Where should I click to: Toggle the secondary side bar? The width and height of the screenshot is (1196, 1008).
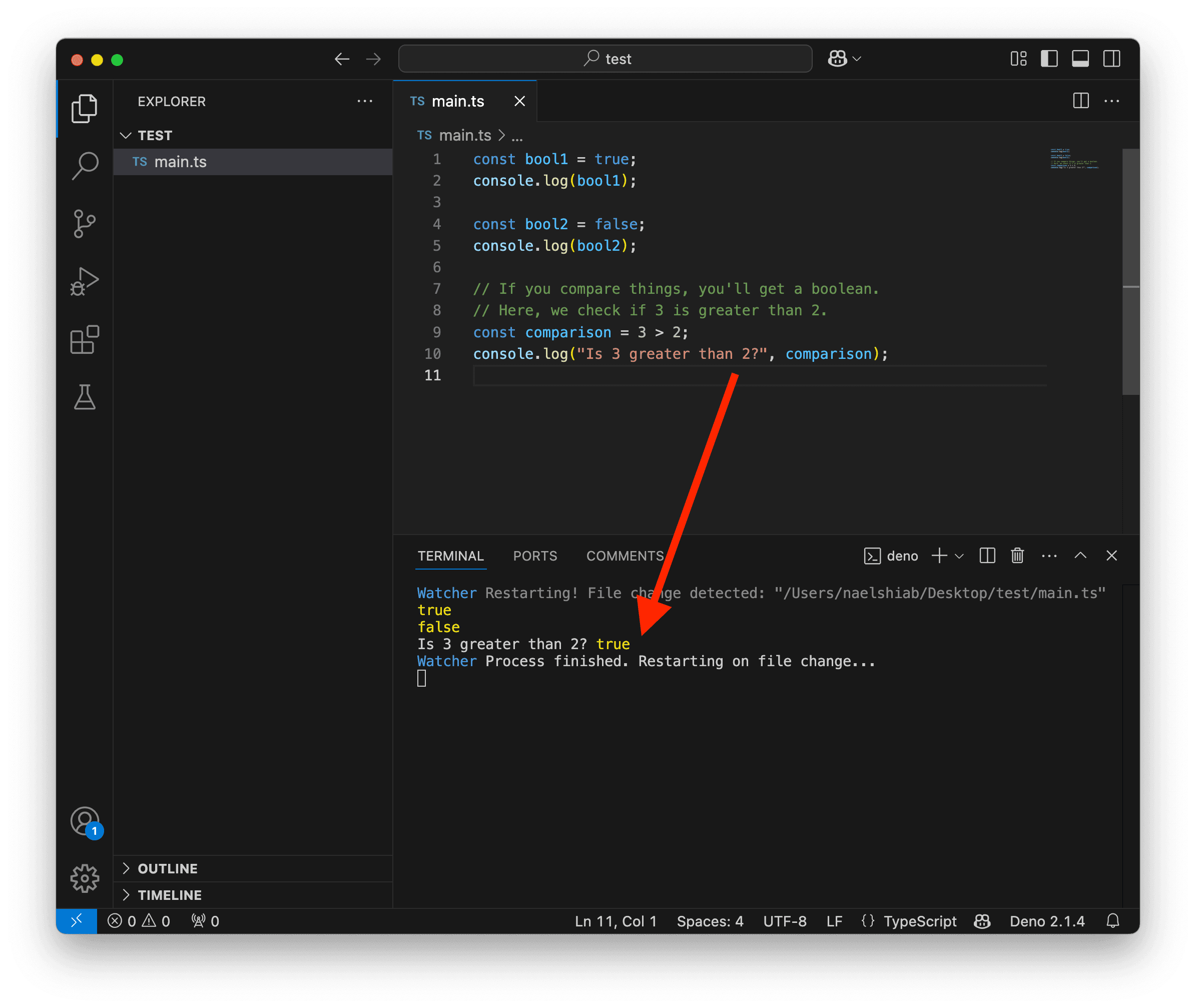pyautogui.click(x=1111, y=59)
